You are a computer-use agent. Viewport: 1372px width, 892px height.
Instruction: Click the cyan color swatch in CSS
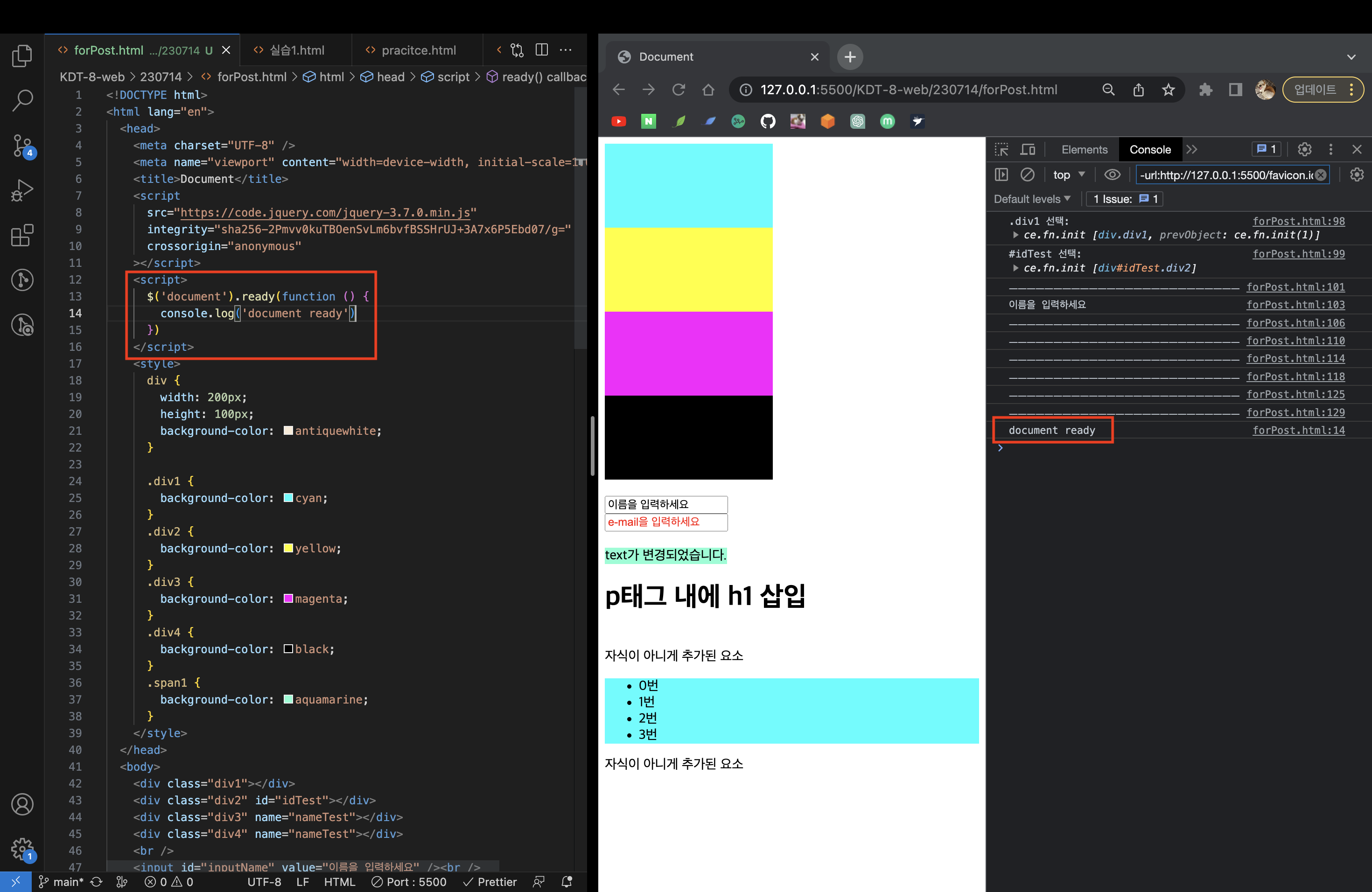point(288,497)
